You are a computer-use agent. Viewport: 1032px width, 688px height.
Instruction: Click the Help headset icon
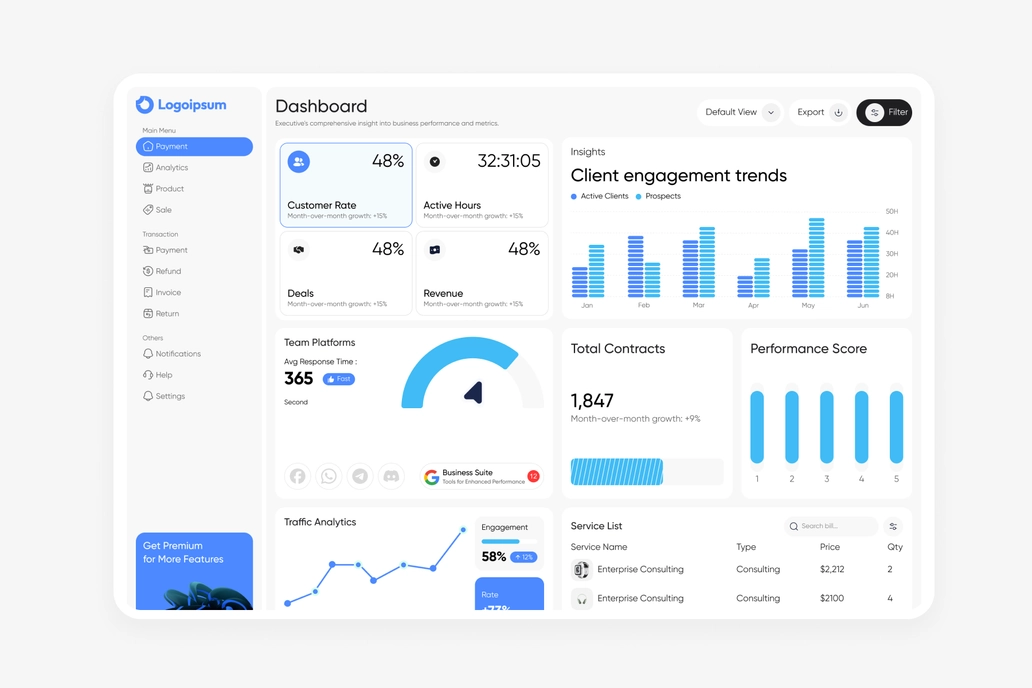pyautogui.click(x=148, y=375)
